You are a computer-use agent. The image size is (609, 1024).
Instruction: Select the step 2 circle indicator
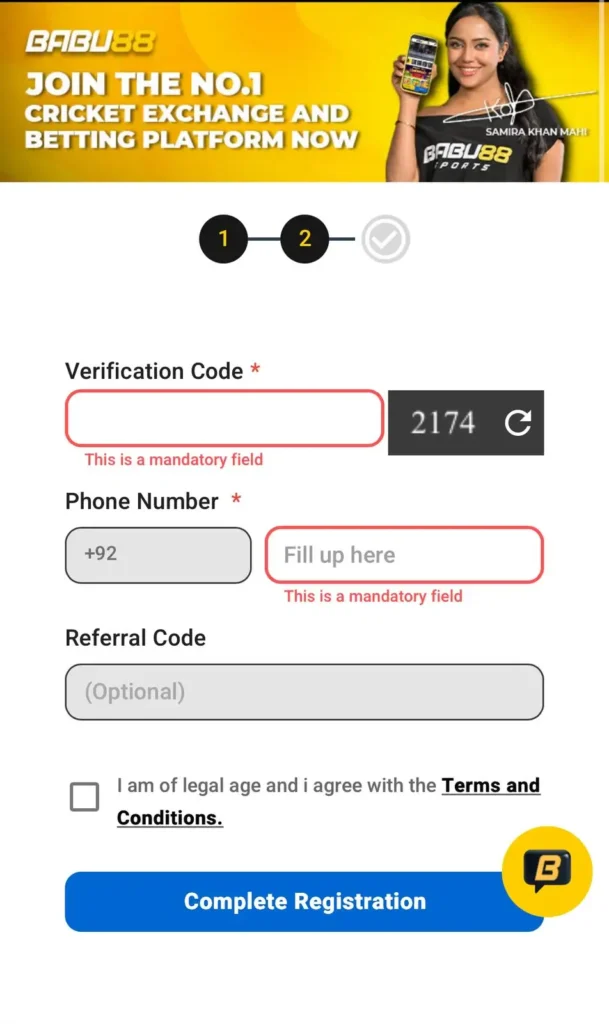point(305,239)
